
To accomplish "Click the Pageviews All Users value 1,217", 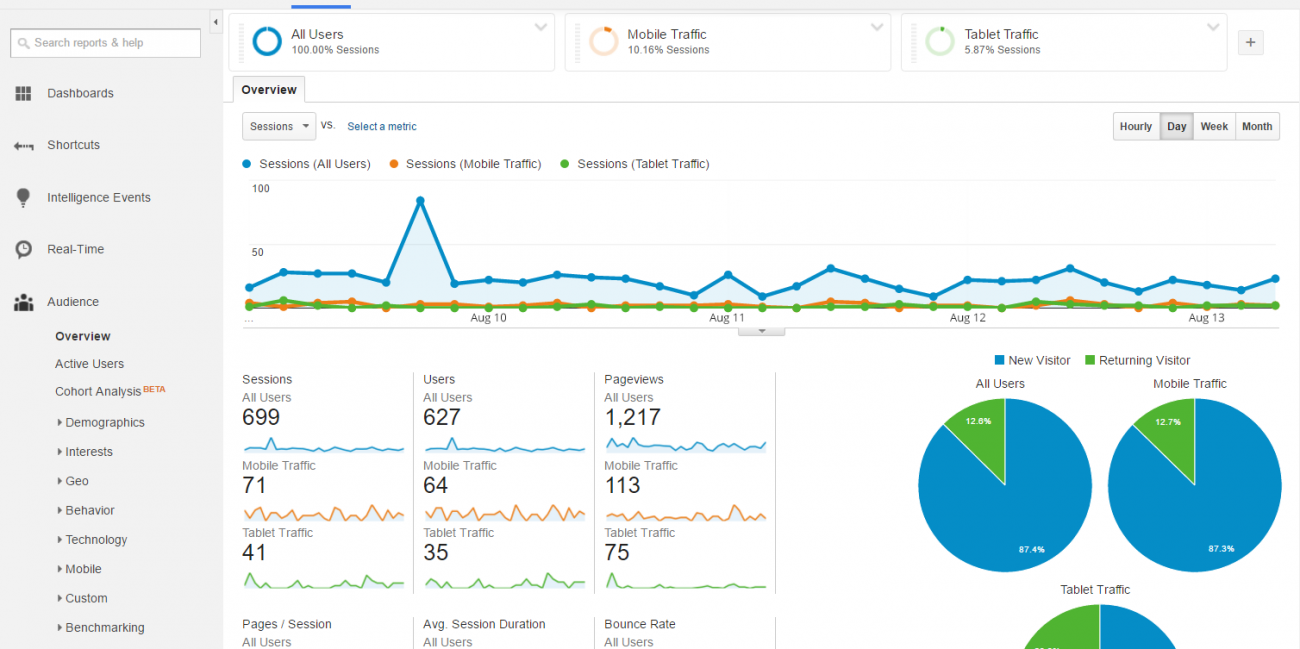I will point(632,418).
